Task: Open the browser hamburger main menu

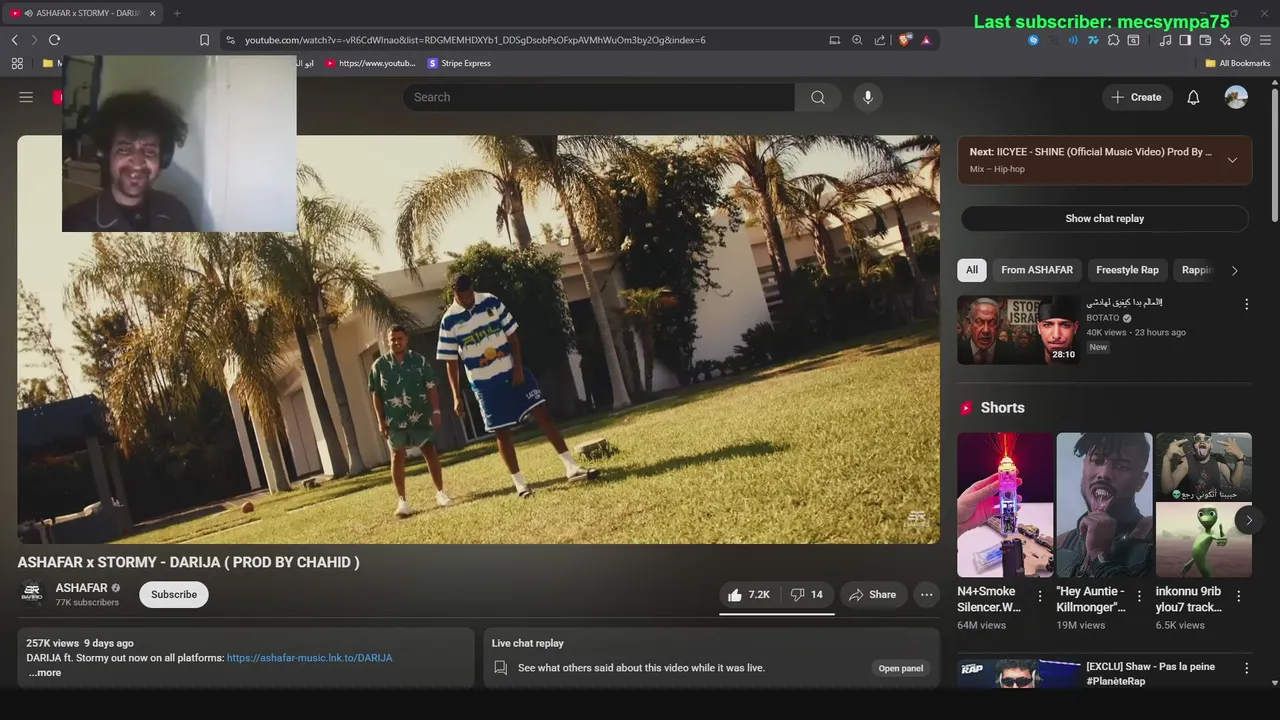Action: 1265,40
